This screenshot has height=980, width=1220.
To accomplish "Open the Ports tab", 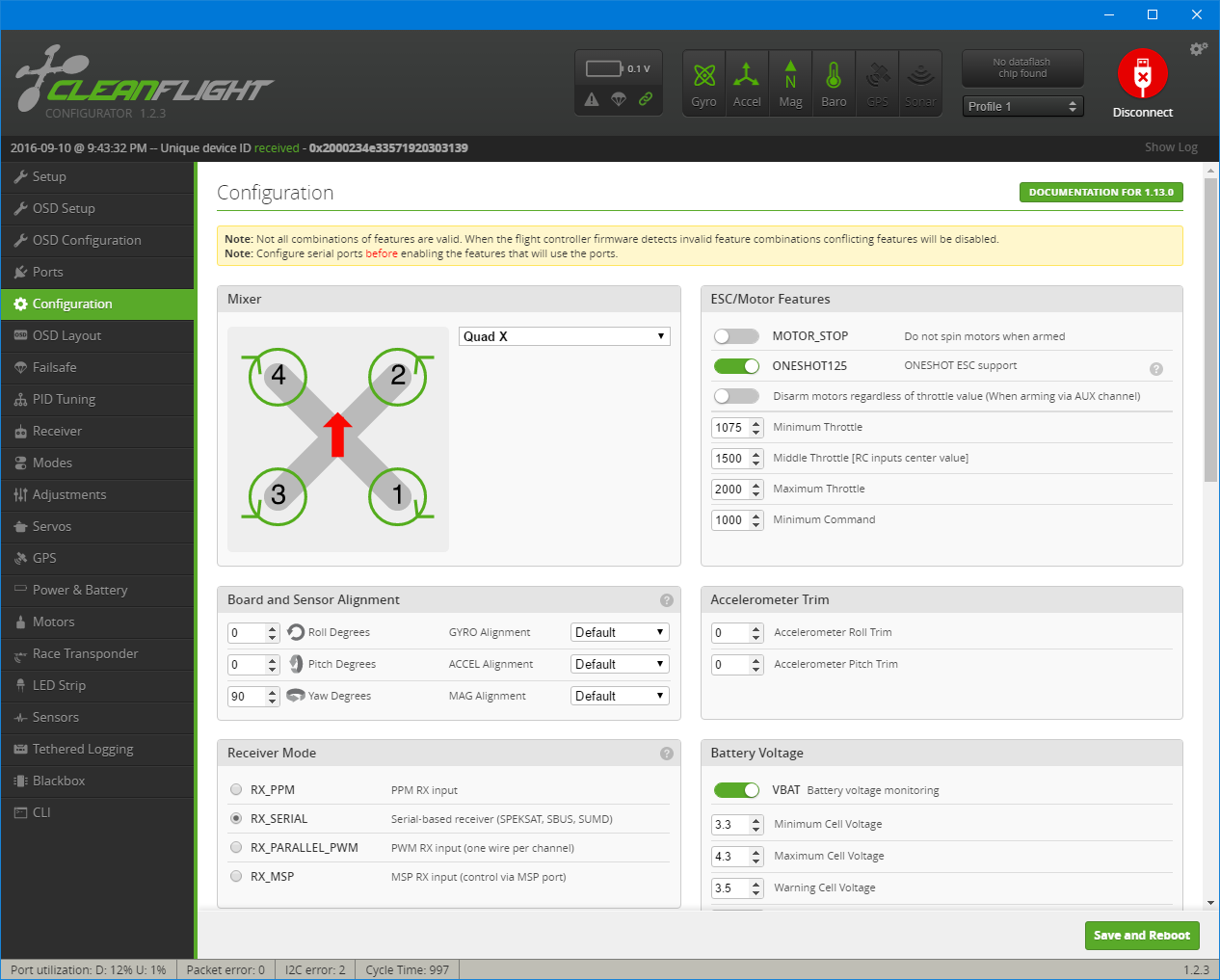I will pos(97,273).
